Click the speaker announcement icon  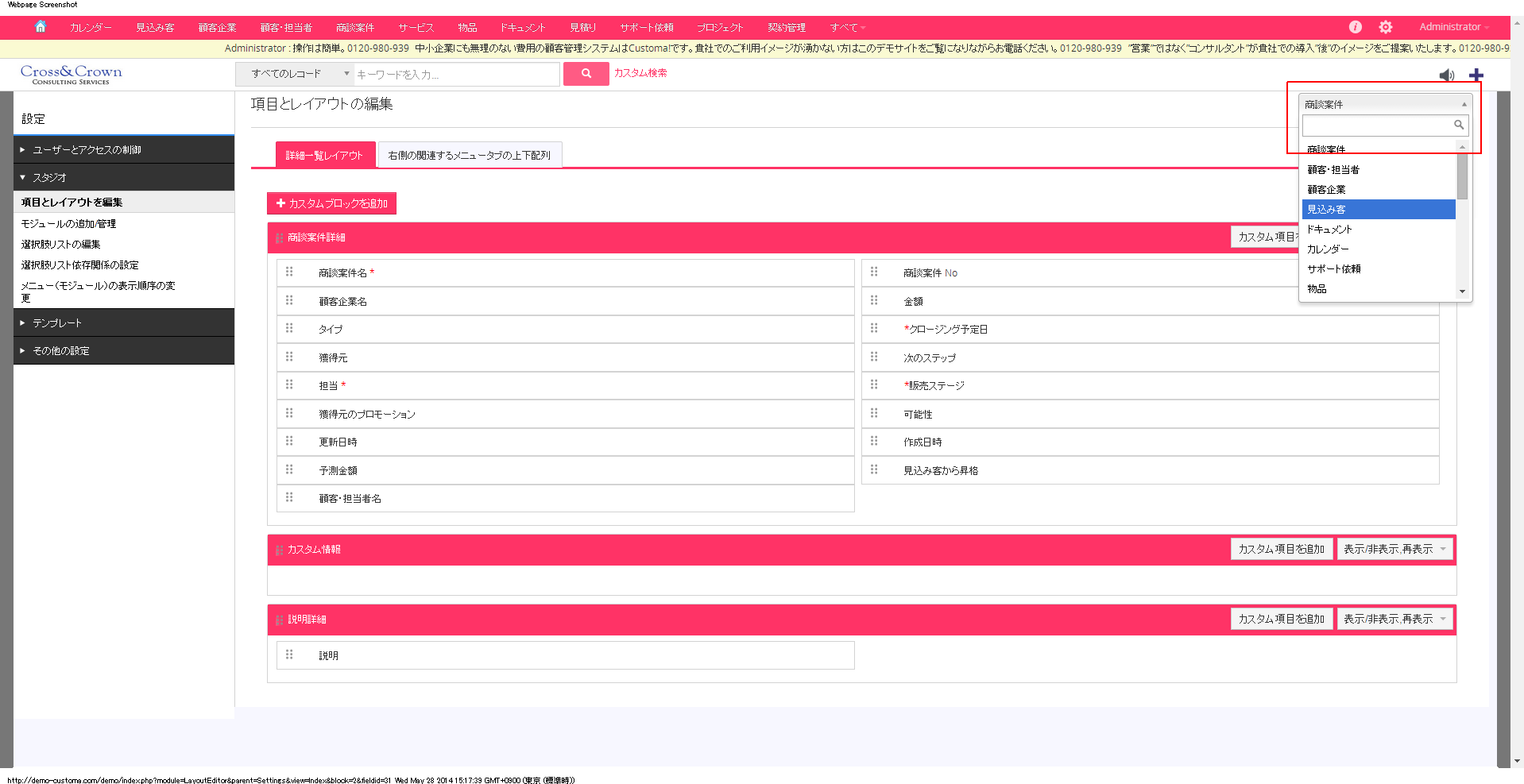tap(1446, 75)
